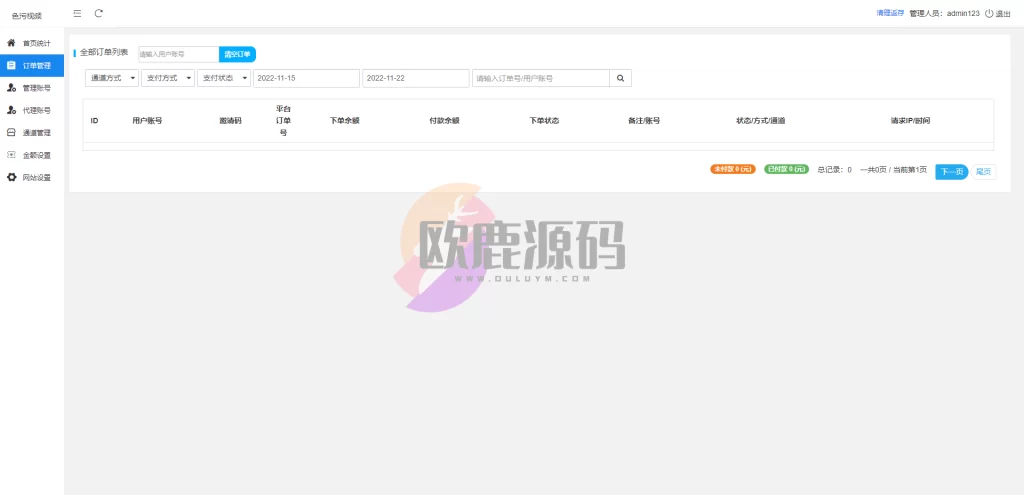Click the 管理人员: admin123 text

tap(944, 14)
